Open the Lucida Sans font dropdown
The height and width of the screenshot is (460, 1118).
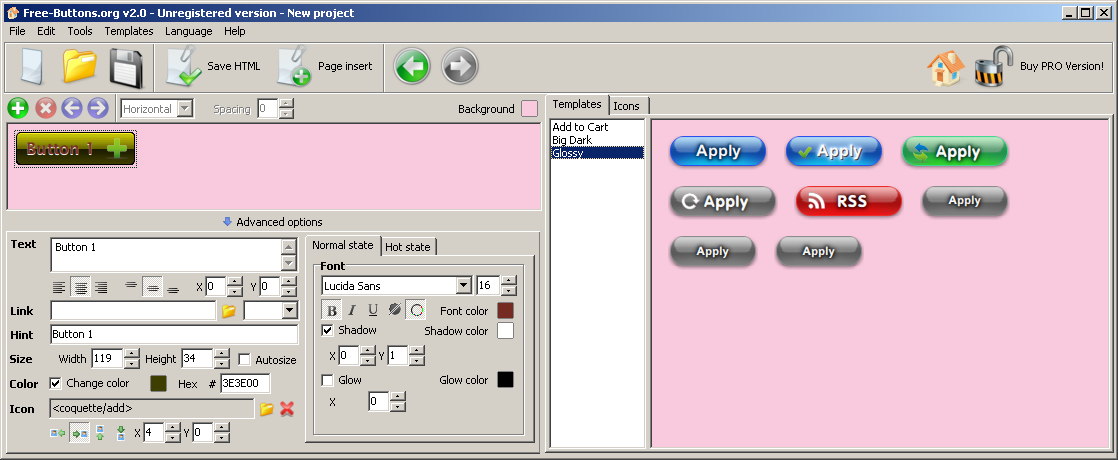pos(463,286)
